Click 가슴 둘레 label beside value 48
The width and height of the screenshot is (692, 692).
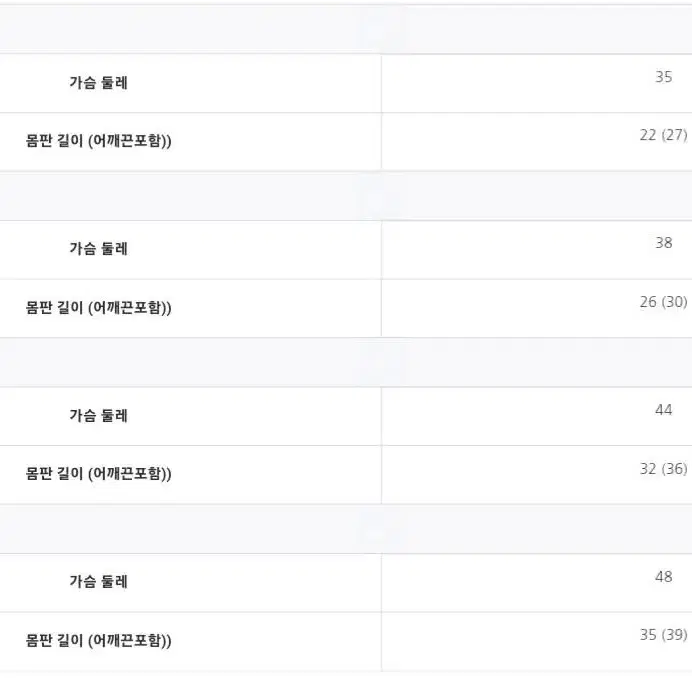pos(98,581)
